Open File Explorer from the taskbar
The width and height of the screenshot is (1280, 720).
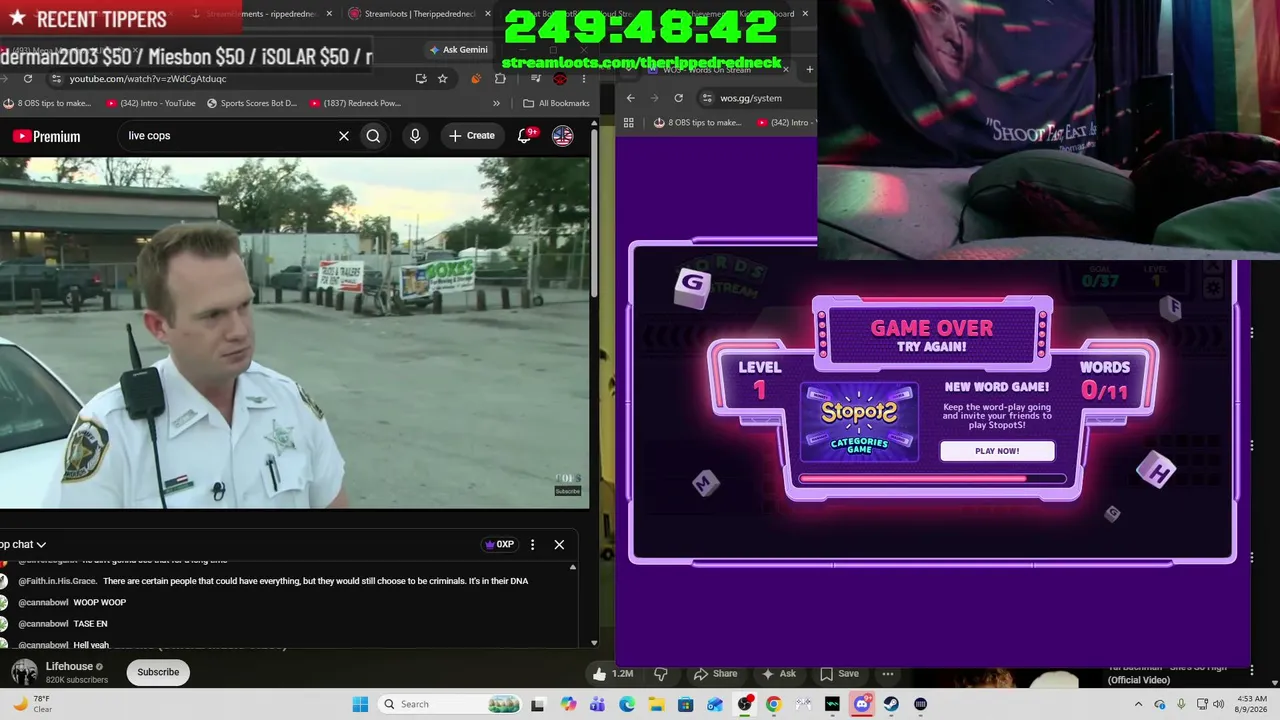656,704
